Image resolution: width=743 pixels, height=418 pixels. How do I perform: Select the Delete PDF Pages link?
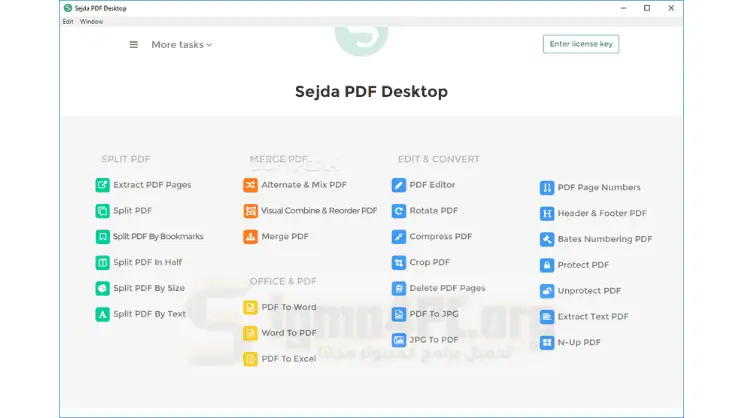tap(447, 288)
